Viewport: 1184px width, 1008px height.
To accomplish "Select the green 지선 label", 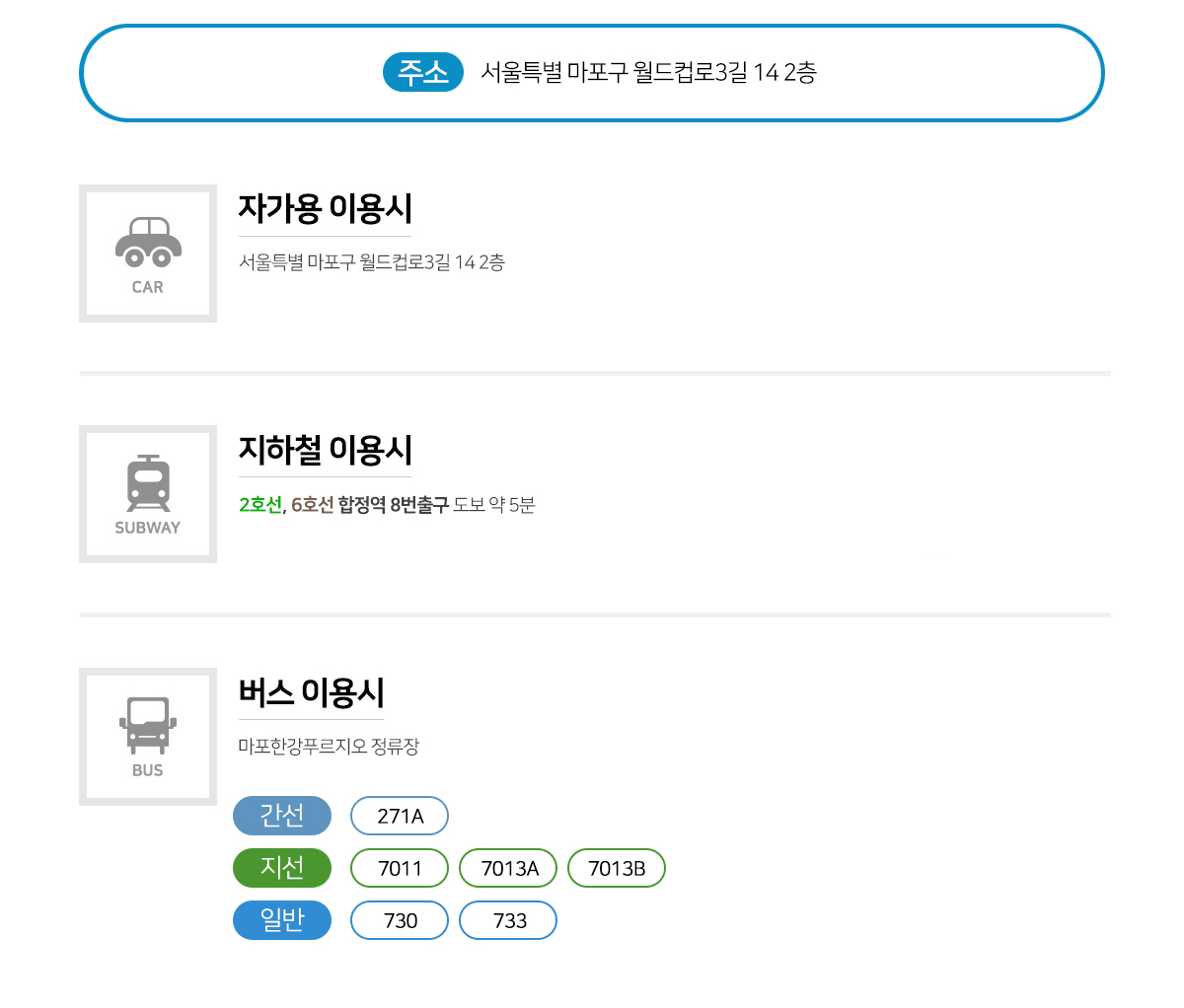I will [x=282, y=868].
